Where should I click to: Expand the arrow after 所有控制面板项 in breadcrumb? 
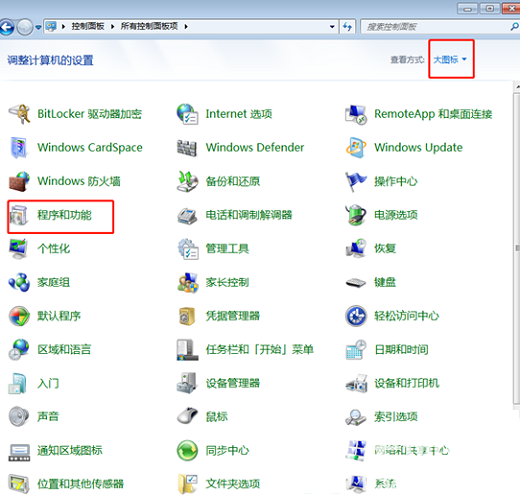[186, 27]
